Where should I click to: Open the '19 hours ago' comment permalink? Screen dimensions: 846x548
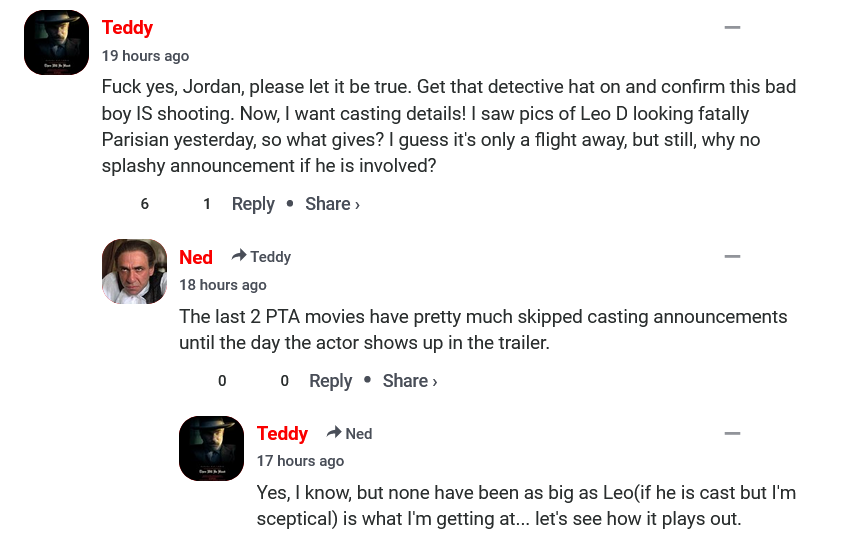pyautogui.click(x=145, y=56)
